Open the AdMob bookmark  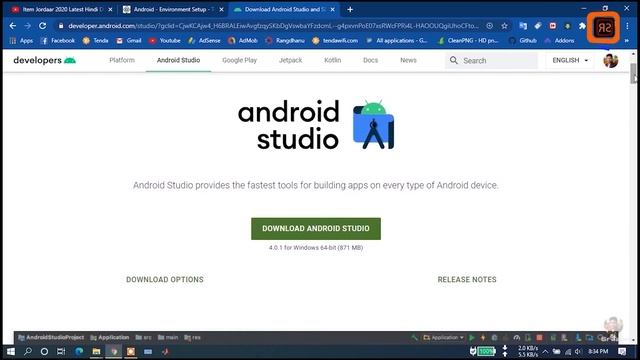tap(243, 40)
